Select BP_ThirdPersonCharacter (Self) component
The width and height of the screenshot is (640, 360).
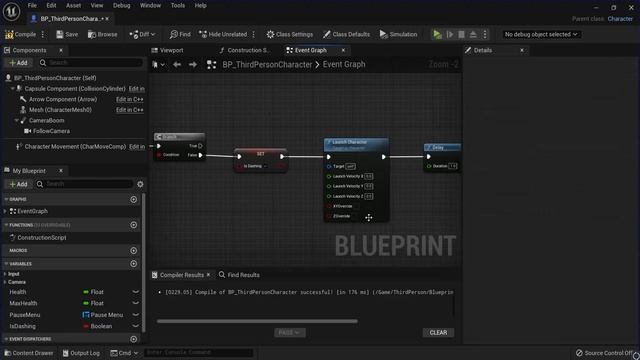point(55,78)
